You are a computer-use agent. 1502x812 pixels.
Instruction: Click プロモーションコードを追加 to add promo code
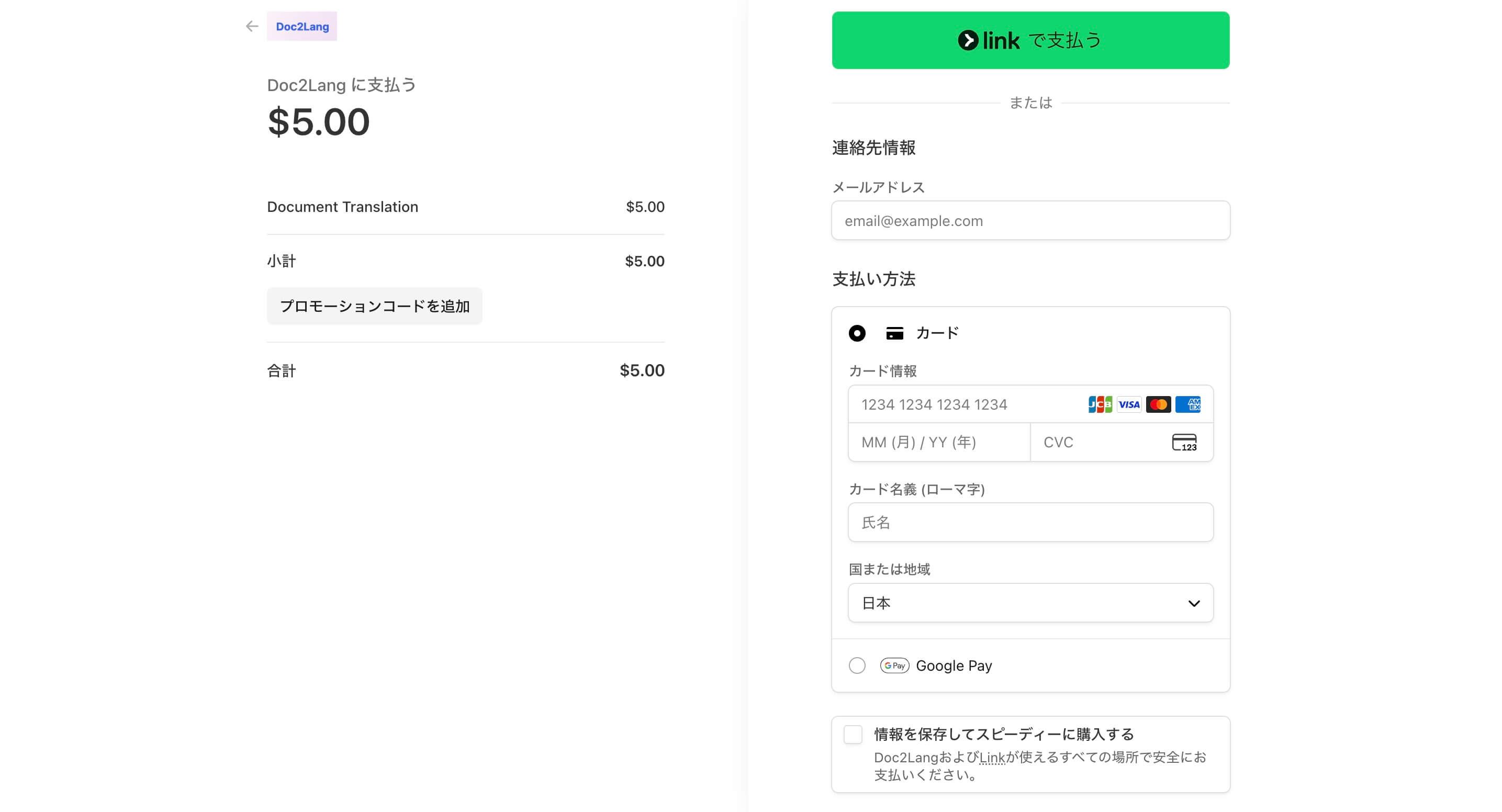374,306
